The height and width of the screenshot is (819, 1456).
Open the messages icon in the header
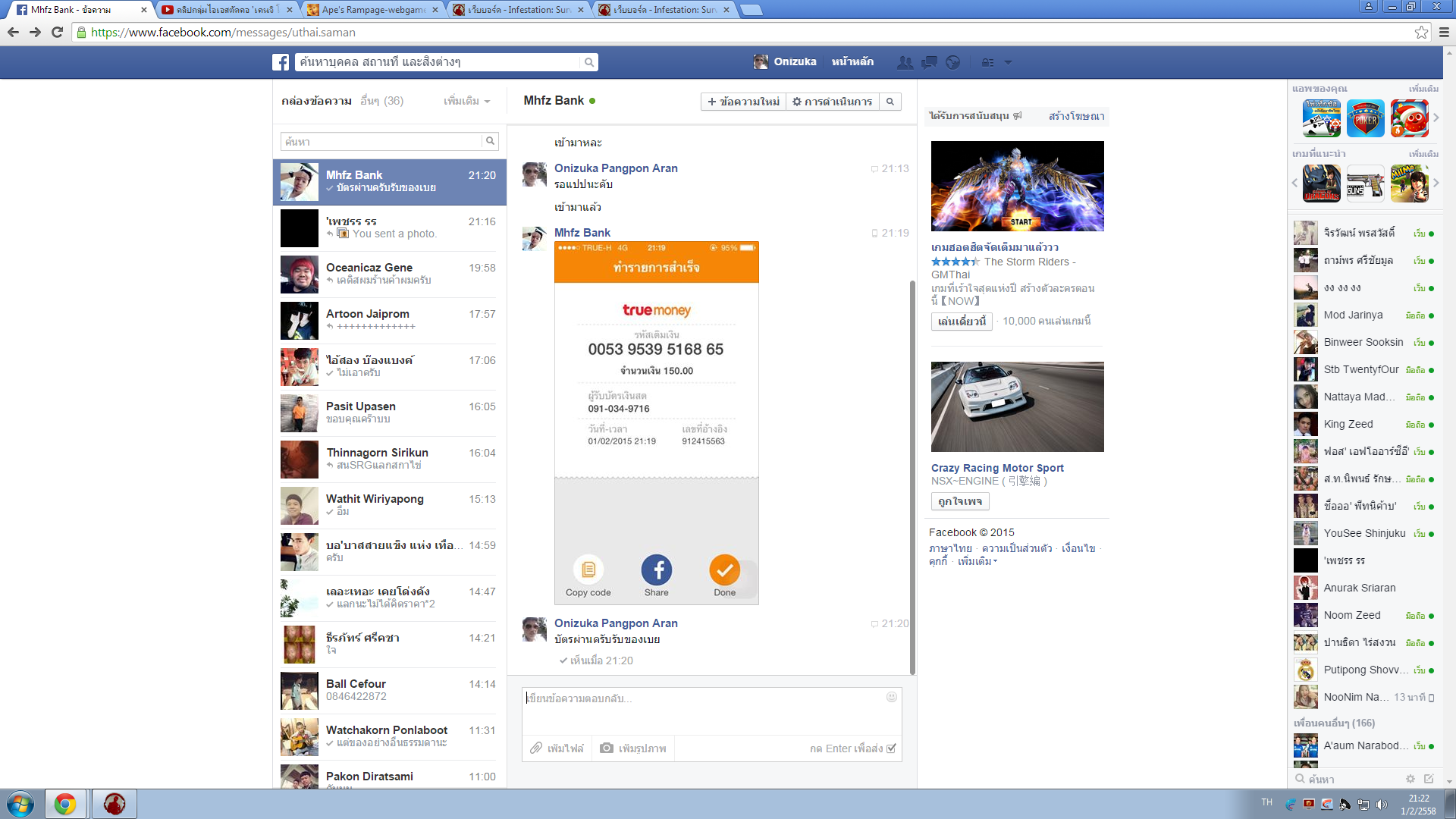click(x=929, y=62)
